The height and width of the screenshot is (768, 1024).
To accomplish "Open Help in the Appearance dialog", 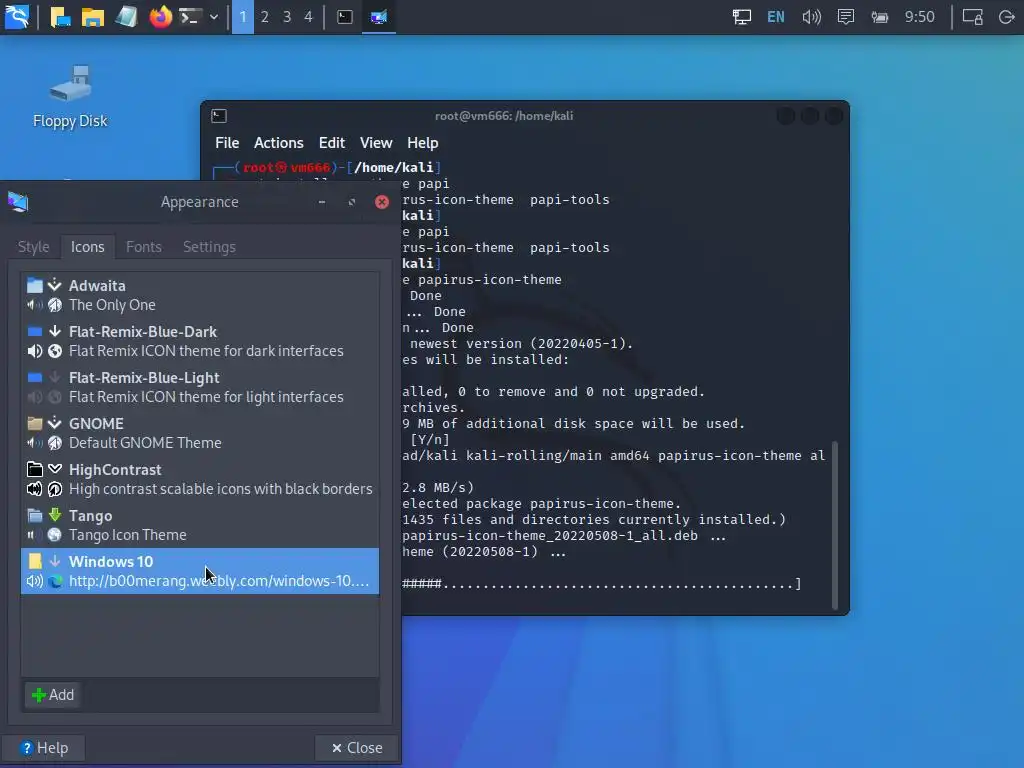I will [44, 748].
